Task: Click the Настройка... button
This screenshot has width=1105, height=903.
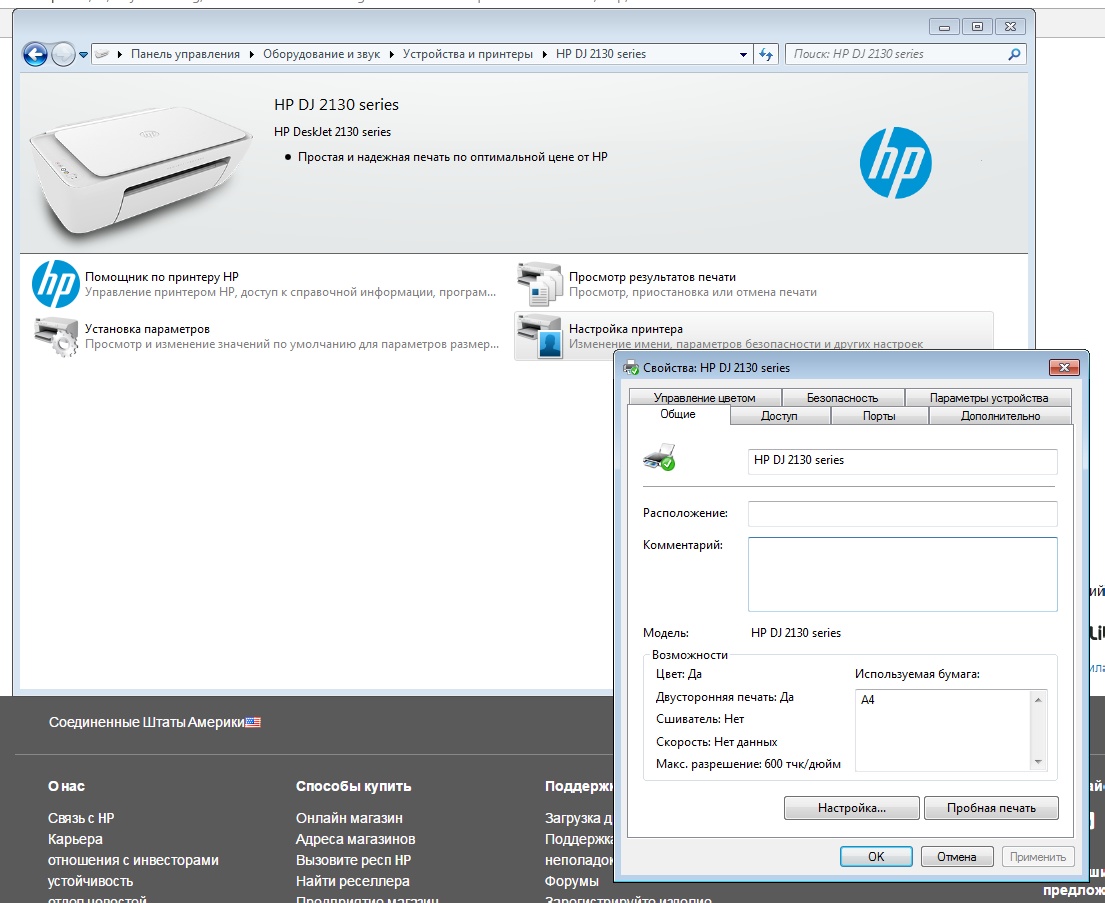Action: [851, 808]
